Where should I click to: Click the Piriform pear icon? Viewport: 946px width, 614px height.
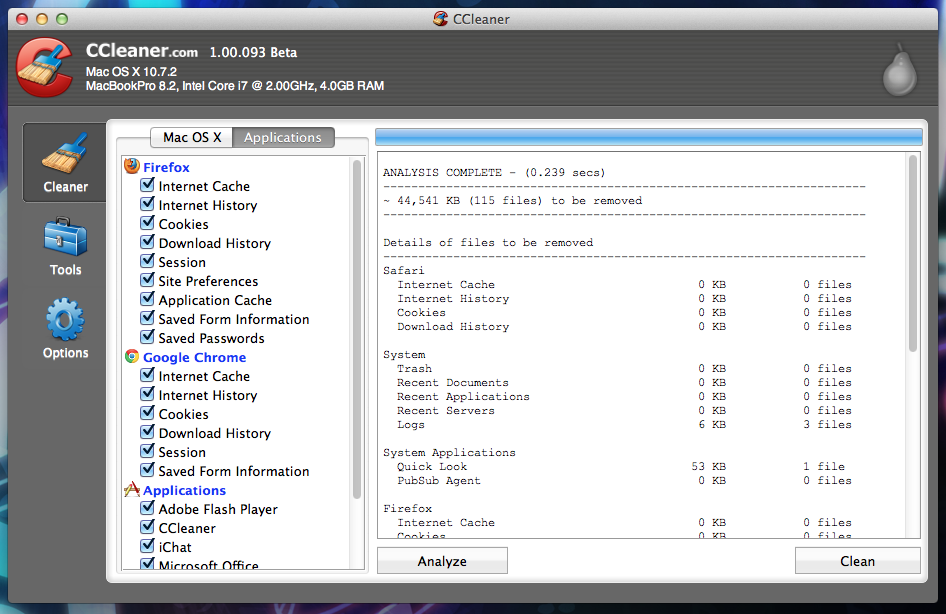(900, 71)
